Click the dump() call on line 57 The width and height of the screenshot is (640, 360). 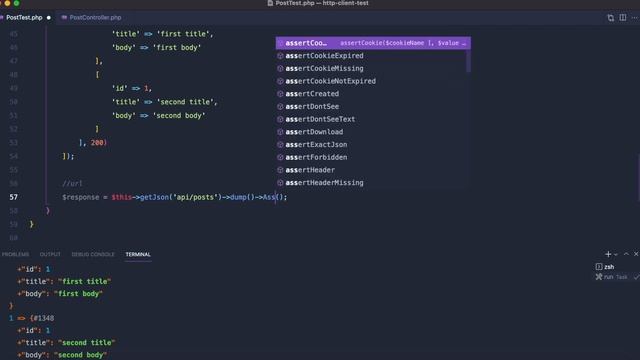coord(242,197)
